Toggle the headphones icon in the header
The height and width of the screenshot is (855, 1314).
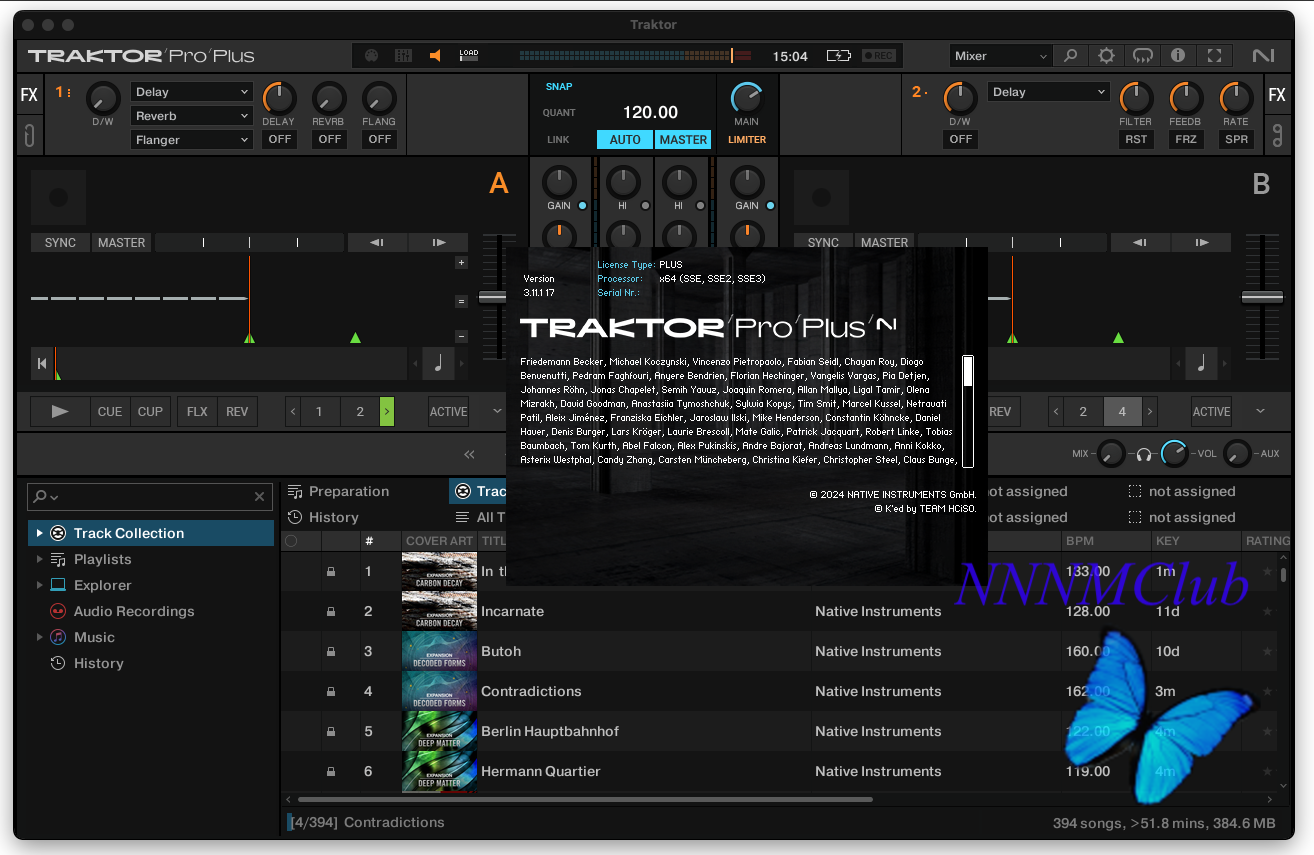tap(1142, 56)
